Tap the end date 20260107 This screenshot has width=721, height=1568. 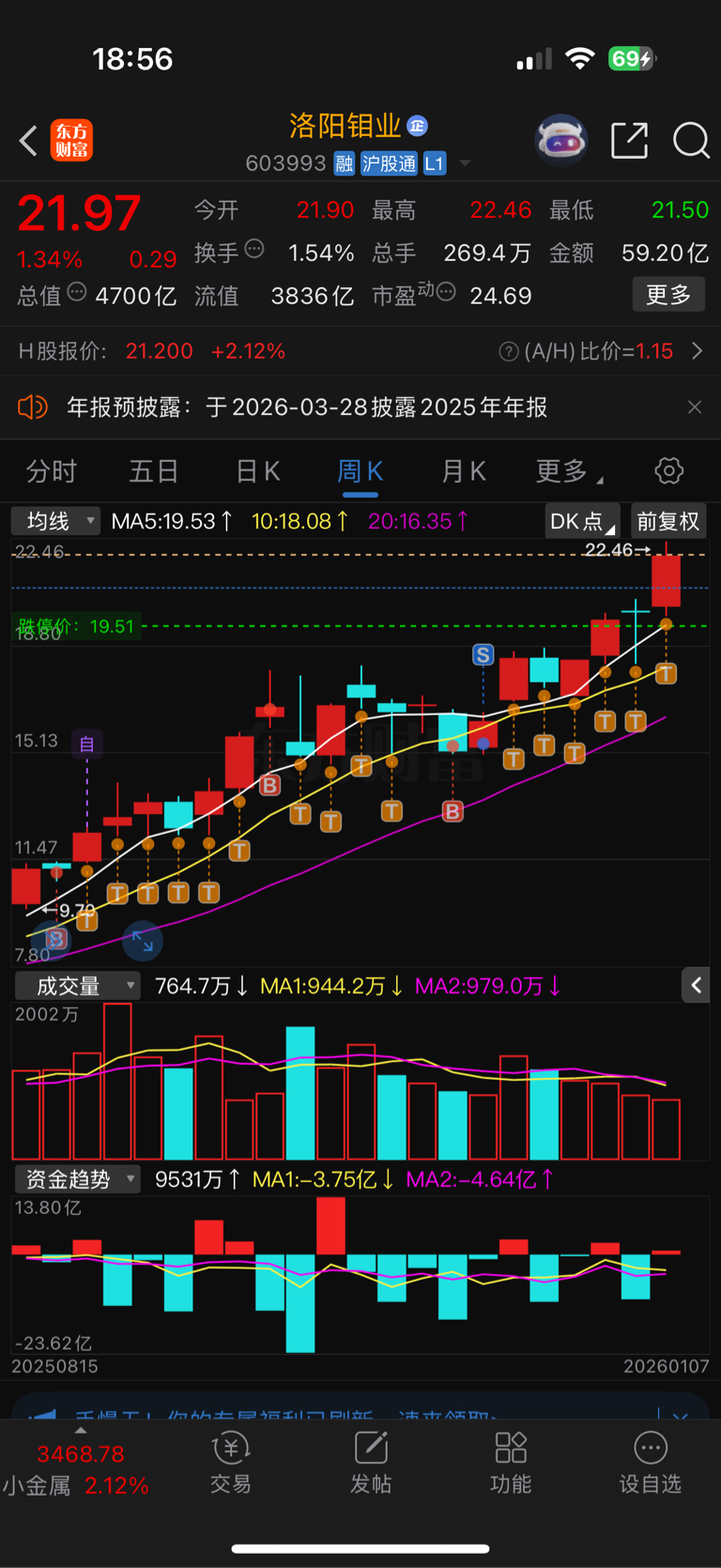pyautogui.click(x=667, y=1366)
